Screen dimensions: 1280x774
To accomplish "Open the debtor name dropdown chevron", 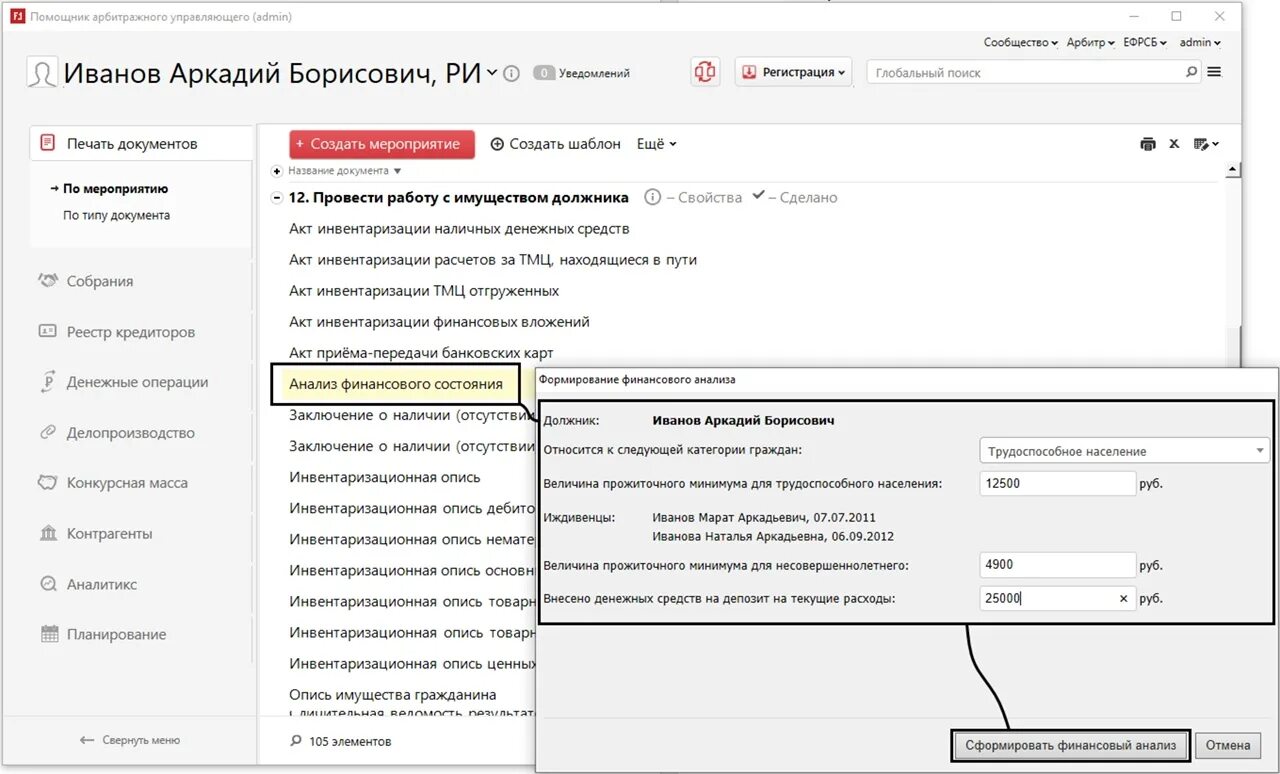I will [492, 73].
